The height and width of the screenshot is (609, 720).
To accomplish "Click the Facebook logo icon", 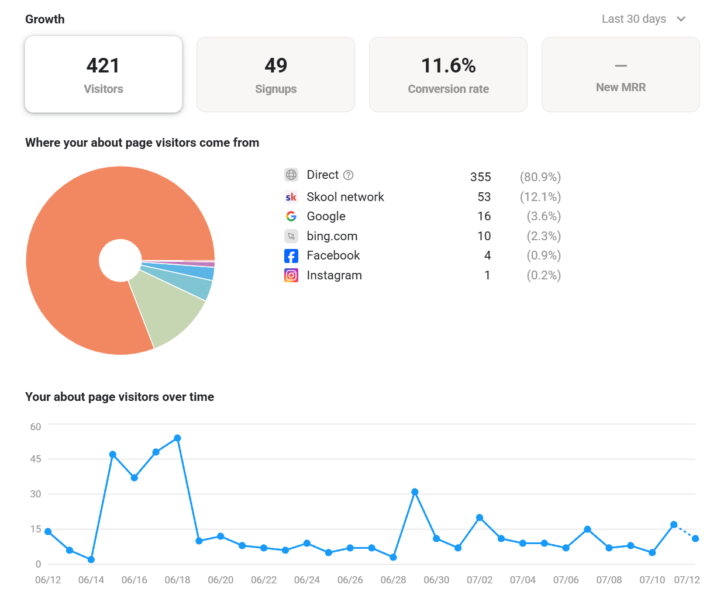I will pos(291,256).
